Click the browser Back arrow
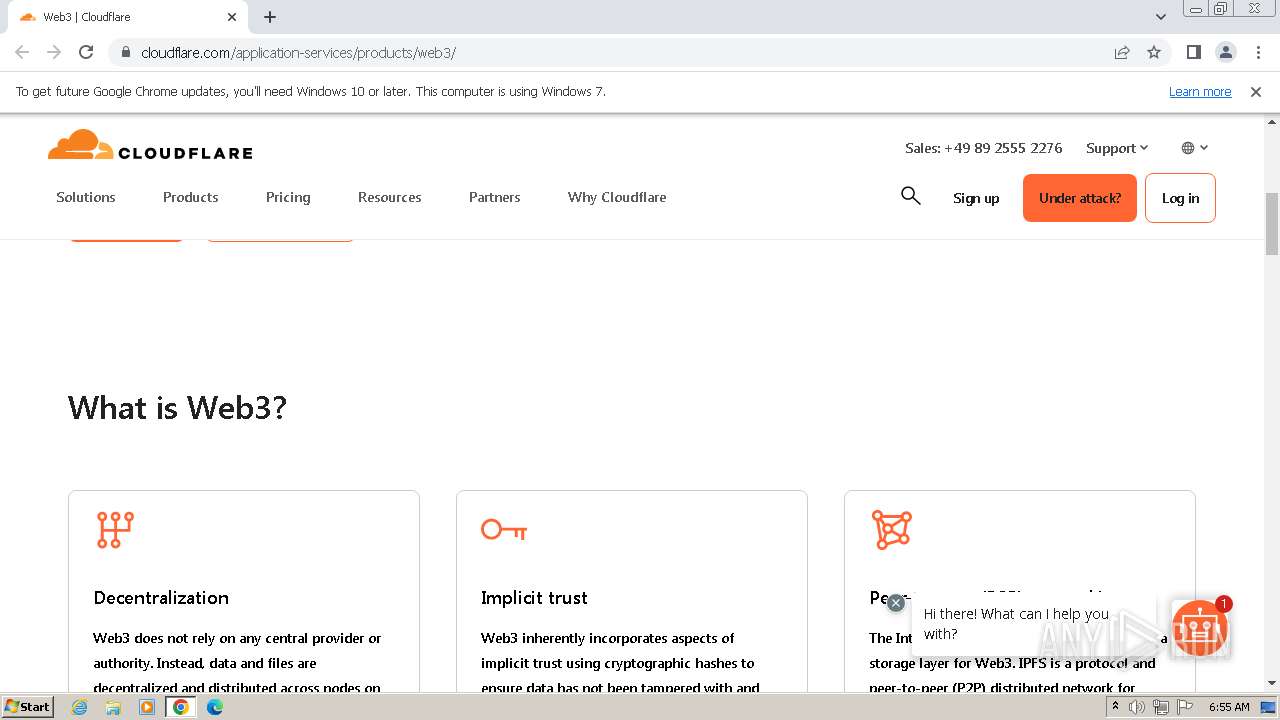This screenshot has height=720, width=1280. pos(22,52)
